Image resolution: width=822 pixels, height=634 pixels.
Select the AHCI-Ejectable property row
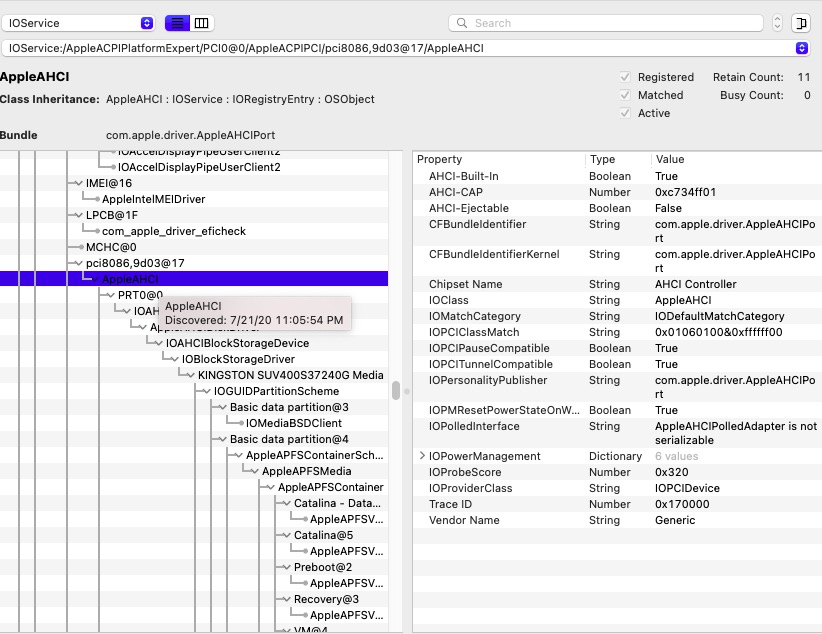617,208
